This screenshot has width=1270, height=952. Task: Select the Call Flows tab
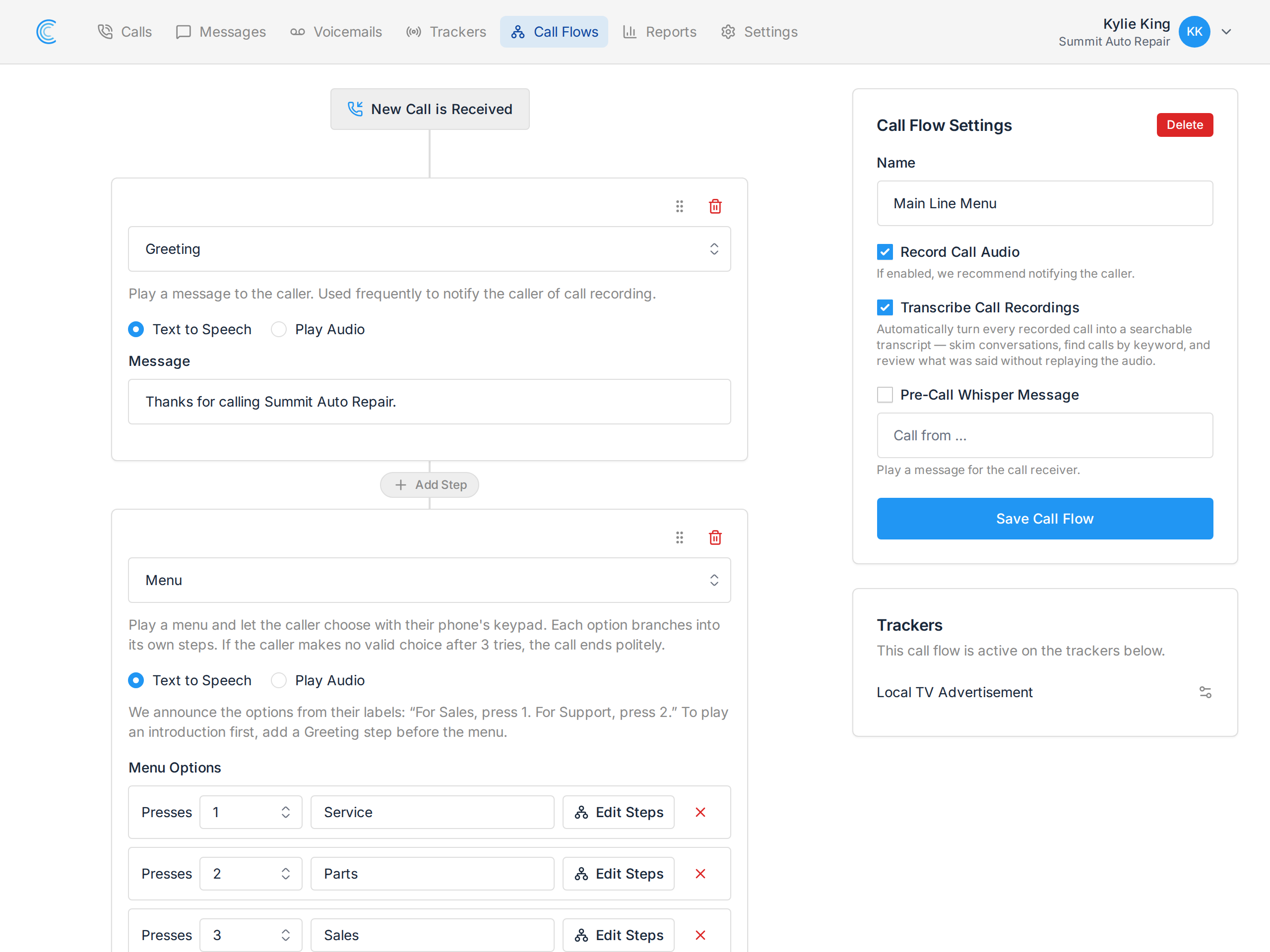[554, 32]
